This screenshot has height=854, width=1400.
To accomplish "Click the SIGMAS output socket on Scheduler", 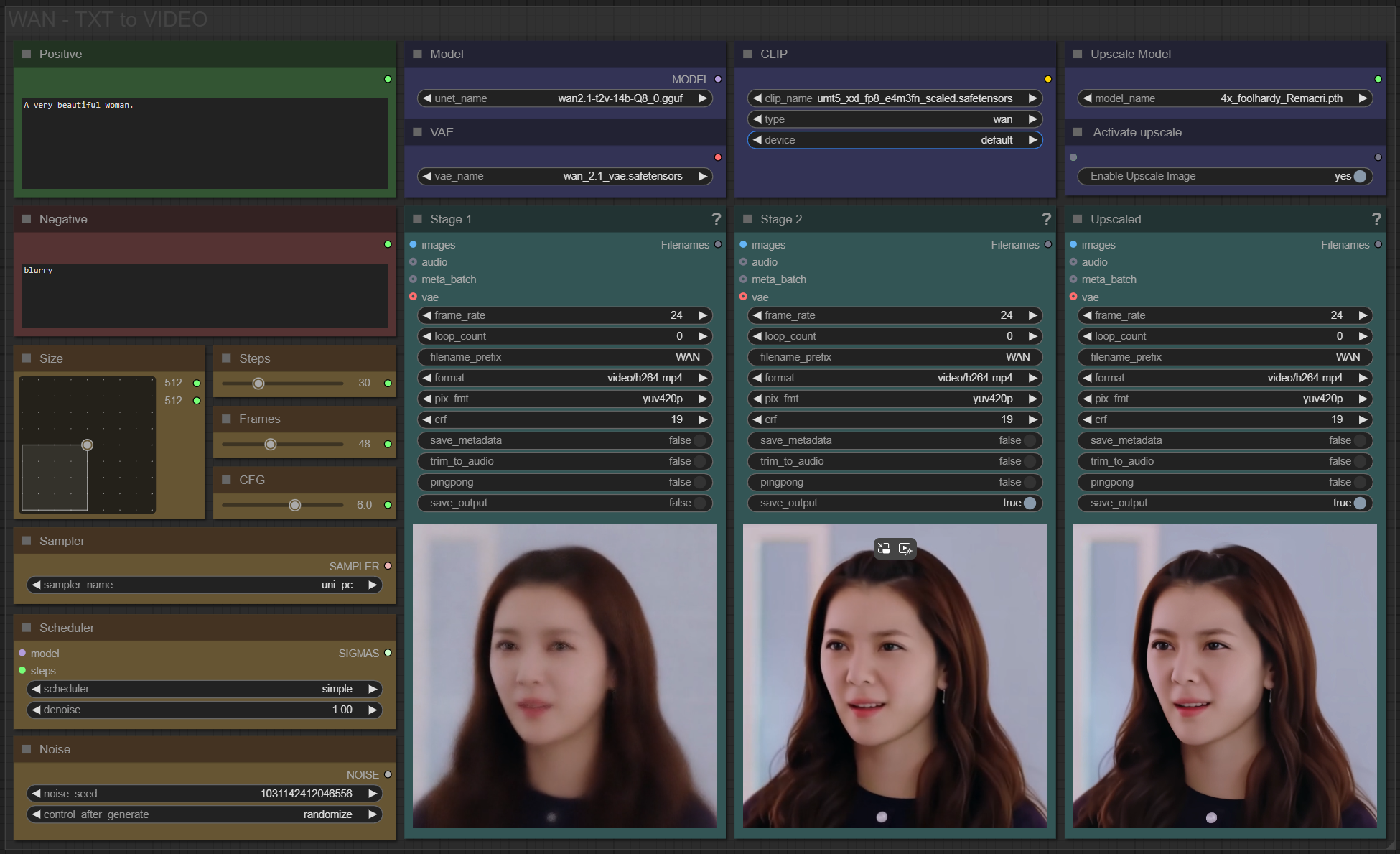I will [x=388, y=653].
